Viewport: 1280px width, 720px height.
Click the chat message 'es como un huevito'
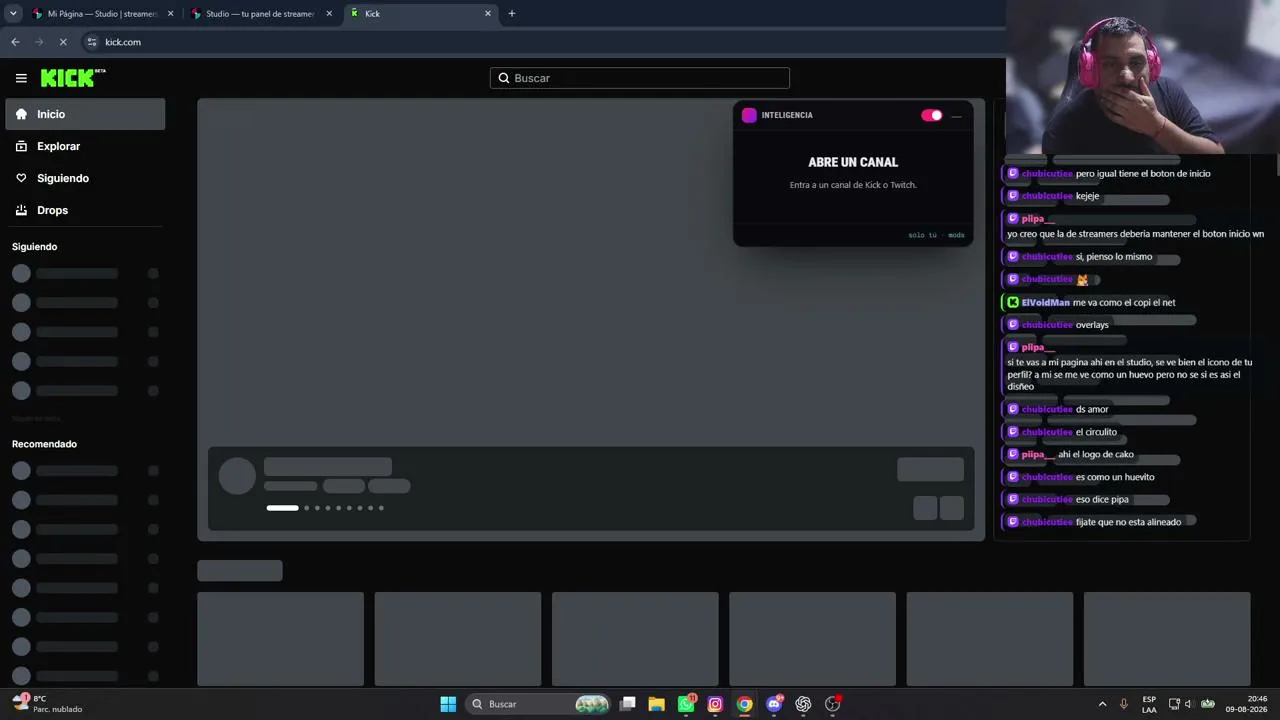[1115, 477]
